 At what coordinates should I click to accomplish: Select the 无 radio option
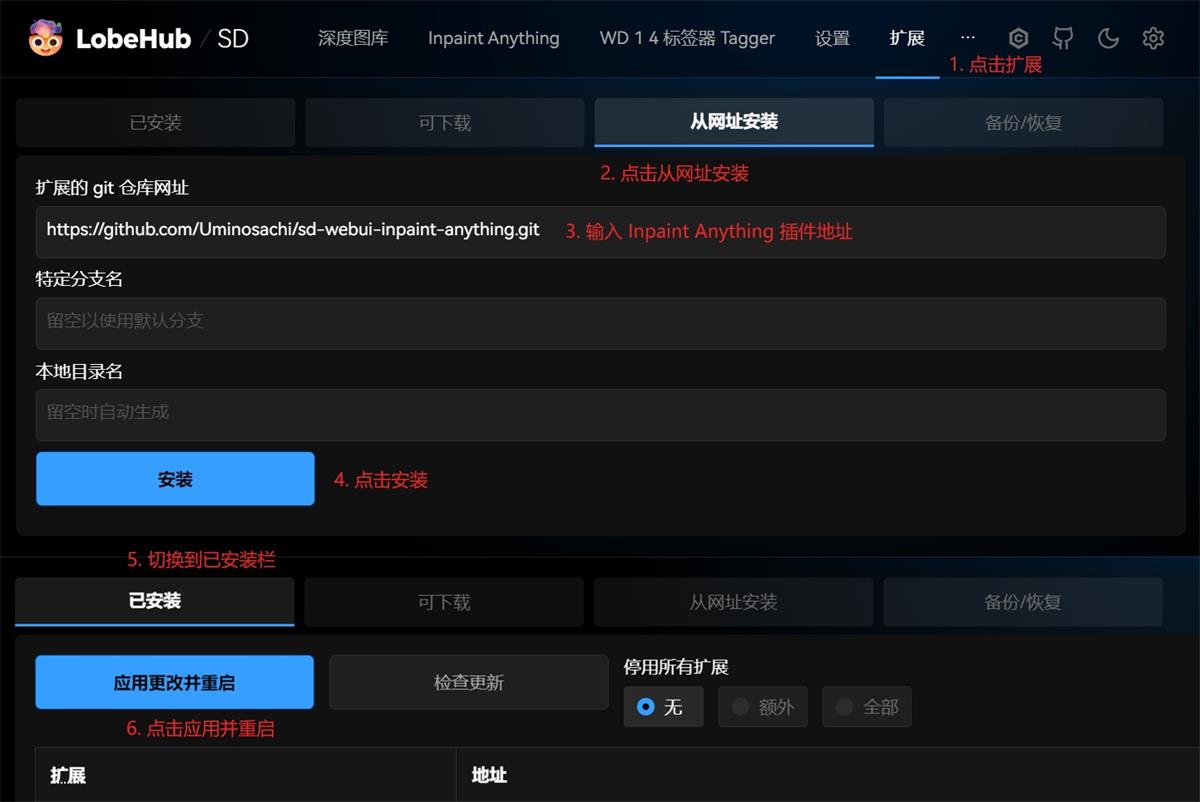pos(663,707)
